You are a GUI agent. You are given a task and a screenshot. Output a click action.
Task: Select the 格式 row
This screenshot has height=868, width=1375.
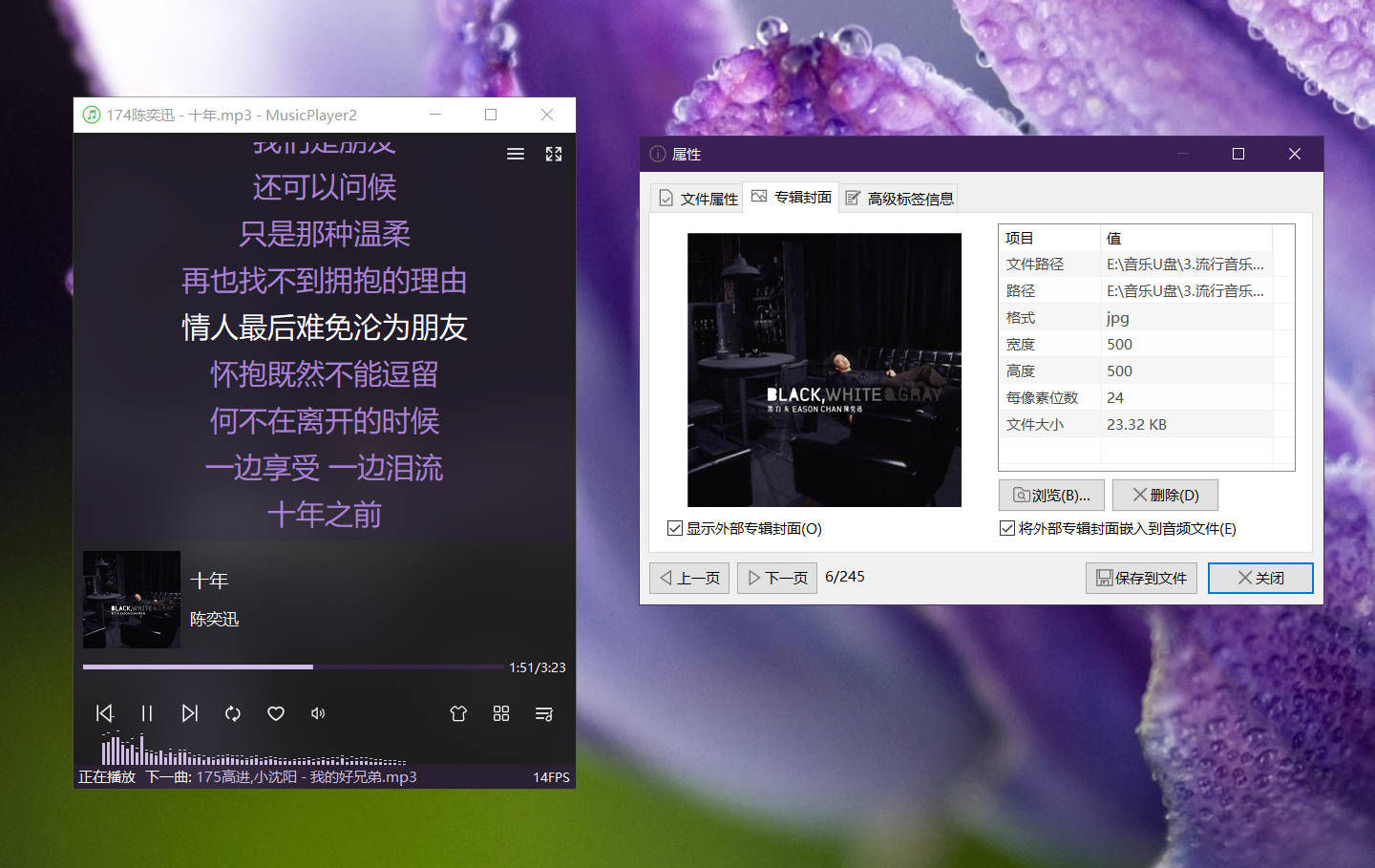1136,318
